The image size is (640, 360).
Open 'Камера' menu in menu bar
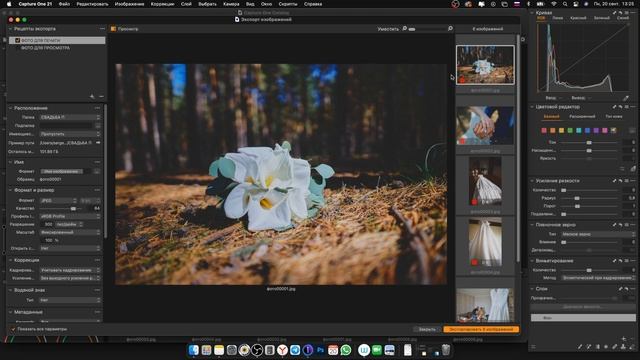231,4
